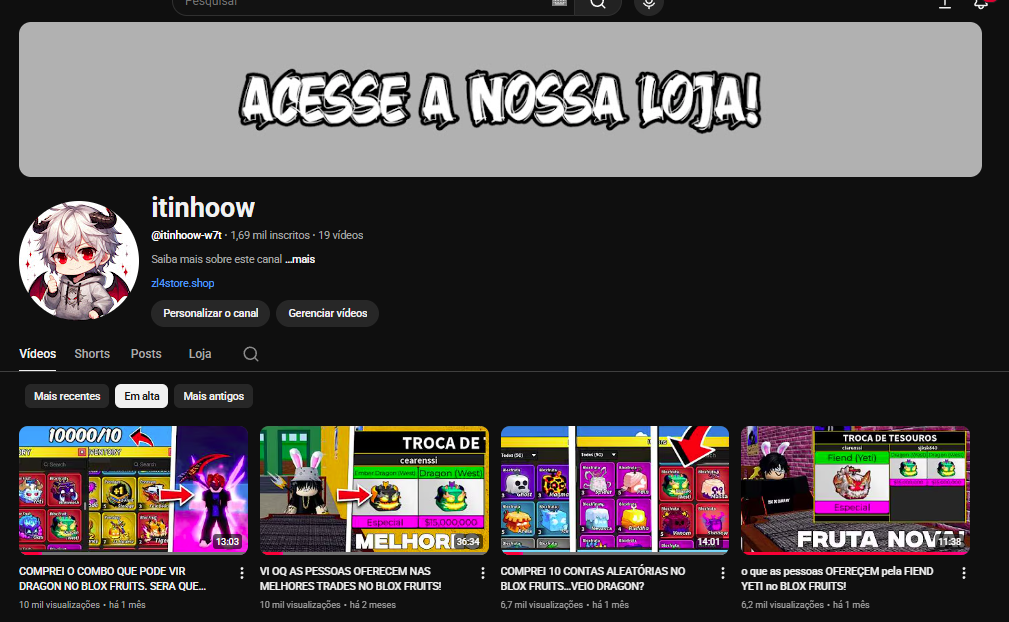This screenshot has width=1009, height=622.
Task: Click the há 2 meses text
Action: [373, 605]
